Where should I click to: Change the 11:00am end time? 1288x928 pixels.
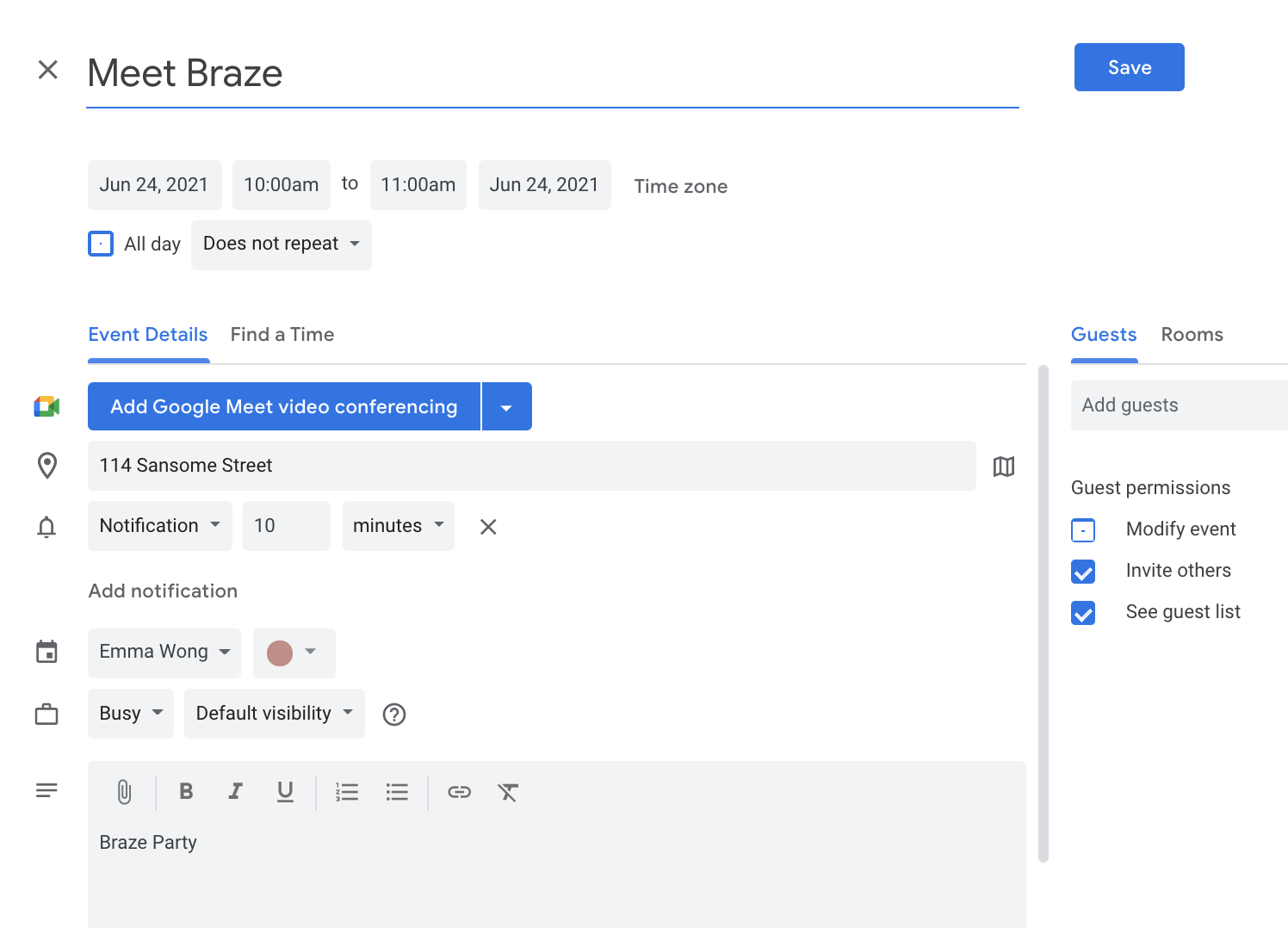click(x=418, y=185)
